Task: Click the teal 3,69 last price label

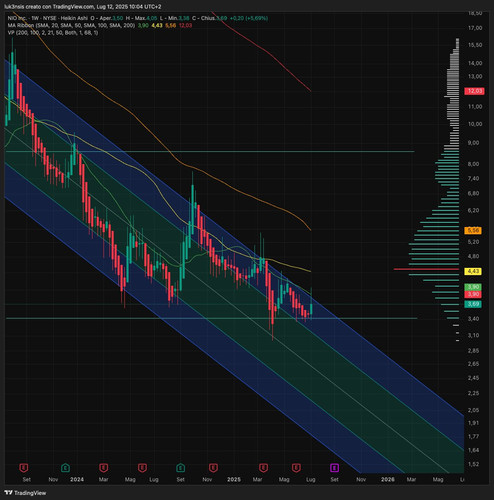Action: click(x=473, y=304)
